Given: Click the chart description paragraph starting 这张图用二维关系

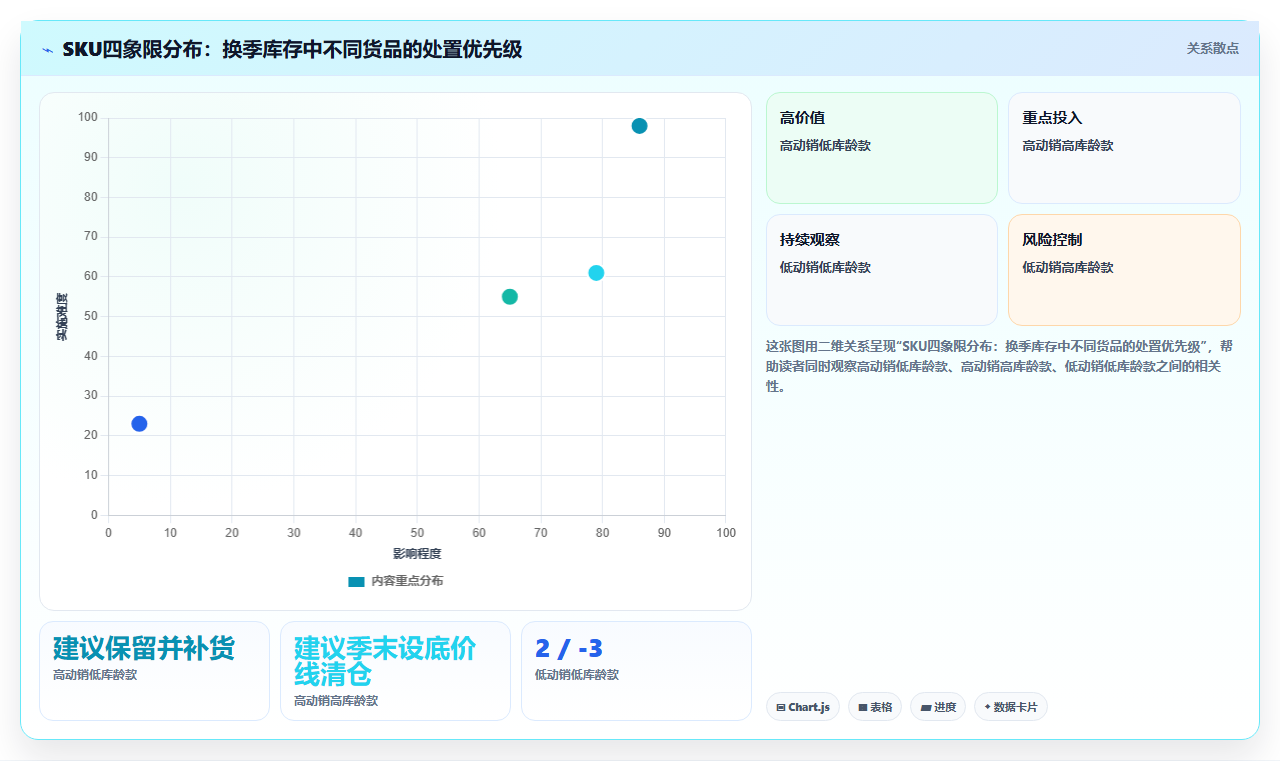Looking at the screenshot, I should pyautogui.click(x=1003, y=366).
